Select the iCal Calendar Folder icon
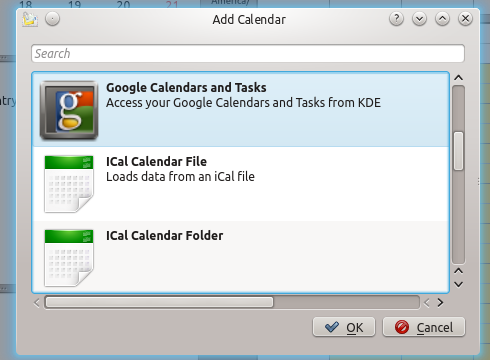 coord(69,258)
